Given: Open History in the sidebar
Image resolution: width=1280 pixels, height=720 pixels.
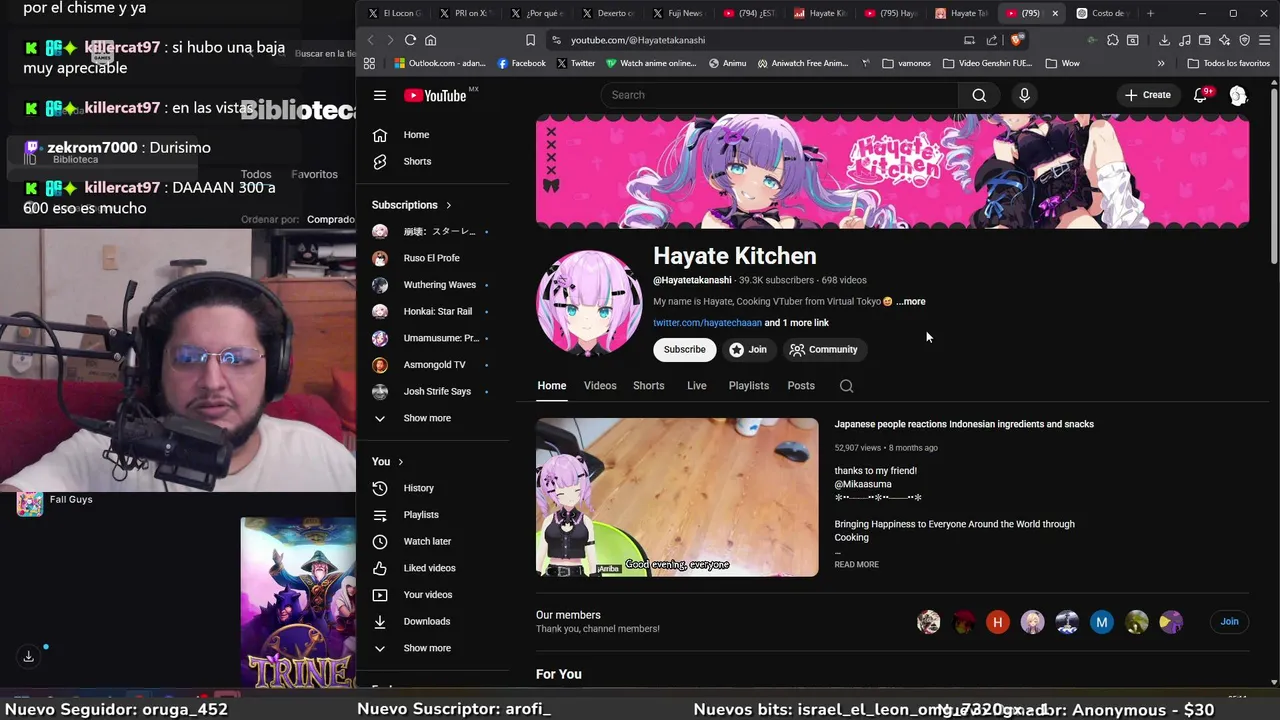Looking at the screenshot, I should click(x=418, y=488).
